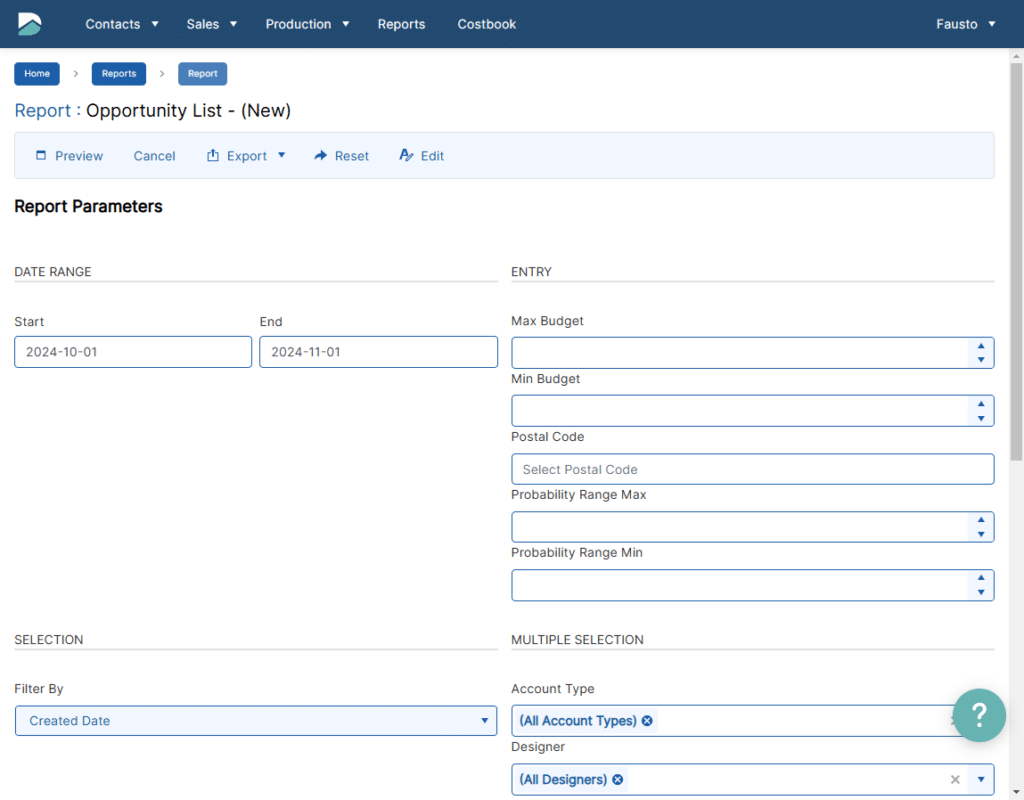Click the app logo in the navbar
Viewport: 1024px width, 800px height.
click(x=29, y=24)
